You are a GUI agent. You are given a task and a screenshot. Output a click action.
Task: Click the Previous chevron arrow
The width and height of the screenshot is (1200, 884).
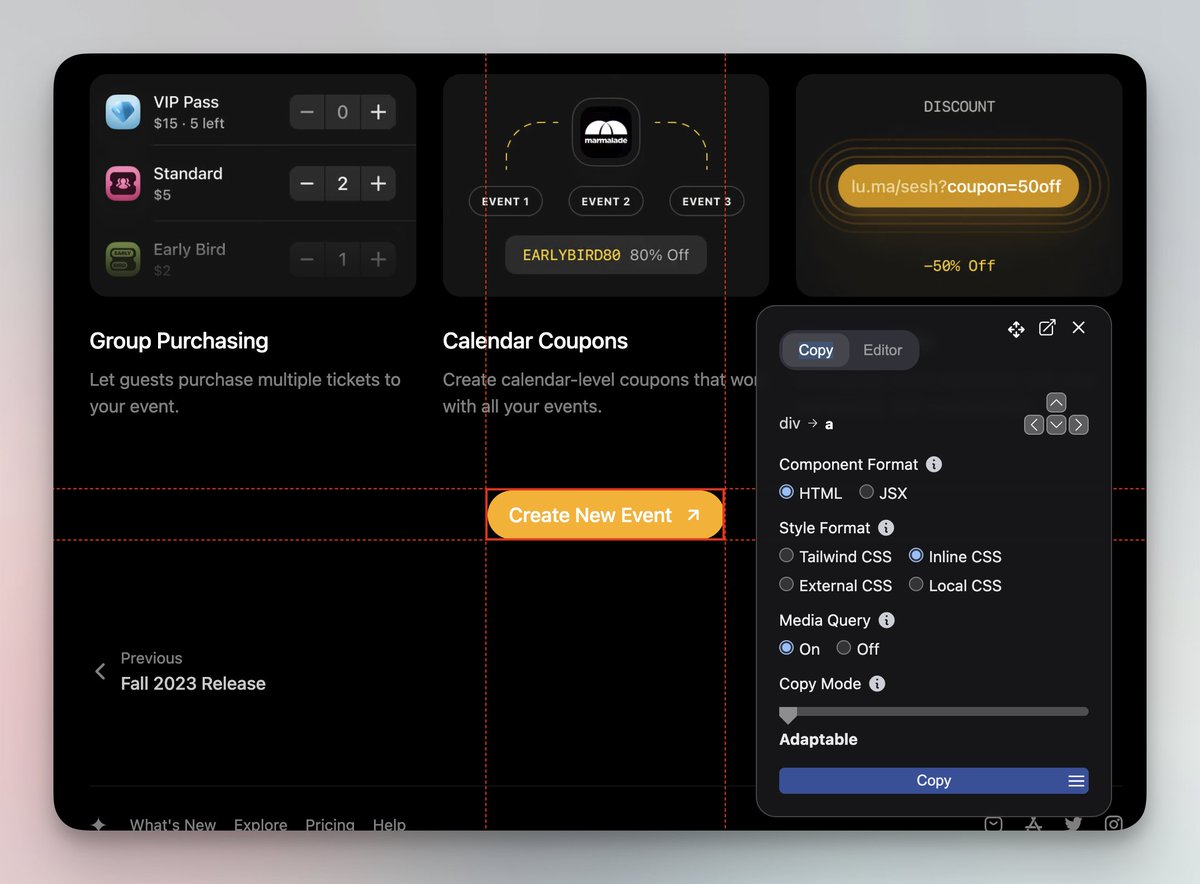click(x=100, y=671)
